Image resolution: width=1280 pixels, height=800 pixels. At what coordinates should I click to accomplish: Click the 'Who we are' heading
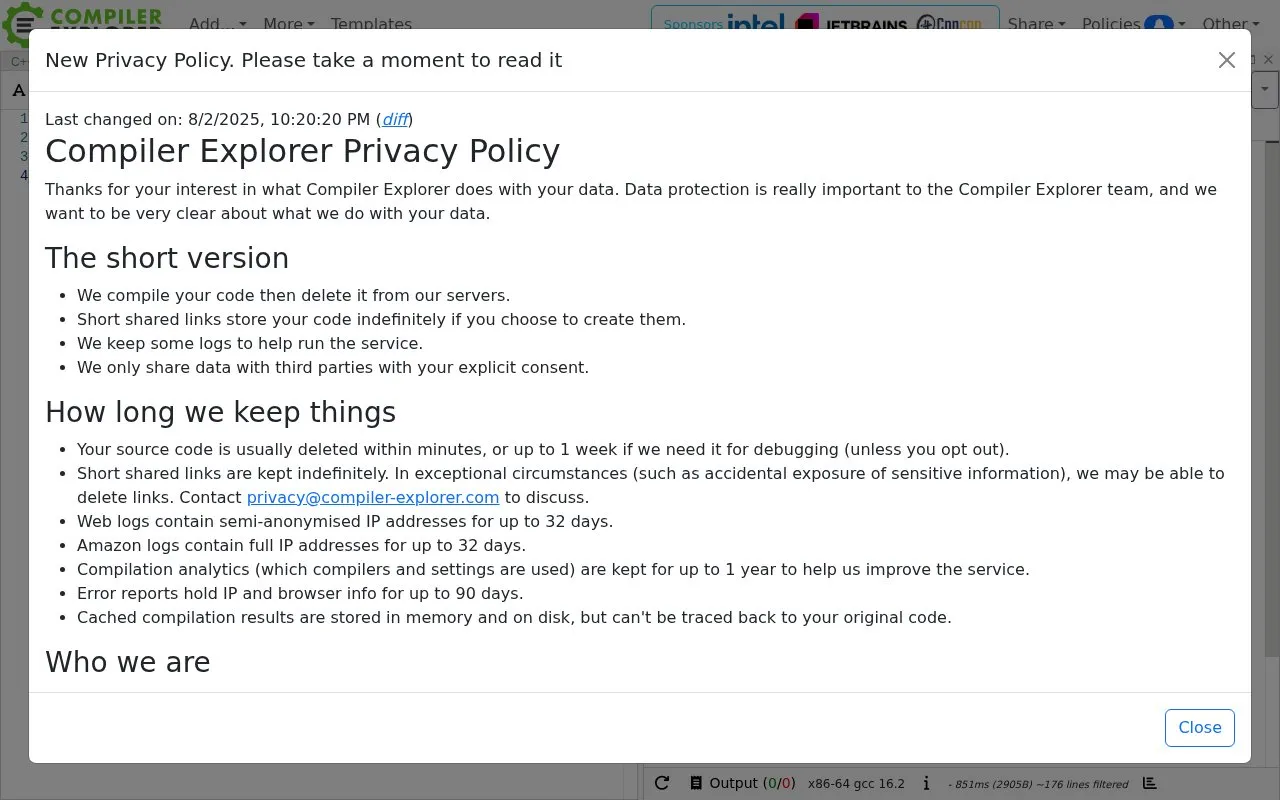coord(128,662)
